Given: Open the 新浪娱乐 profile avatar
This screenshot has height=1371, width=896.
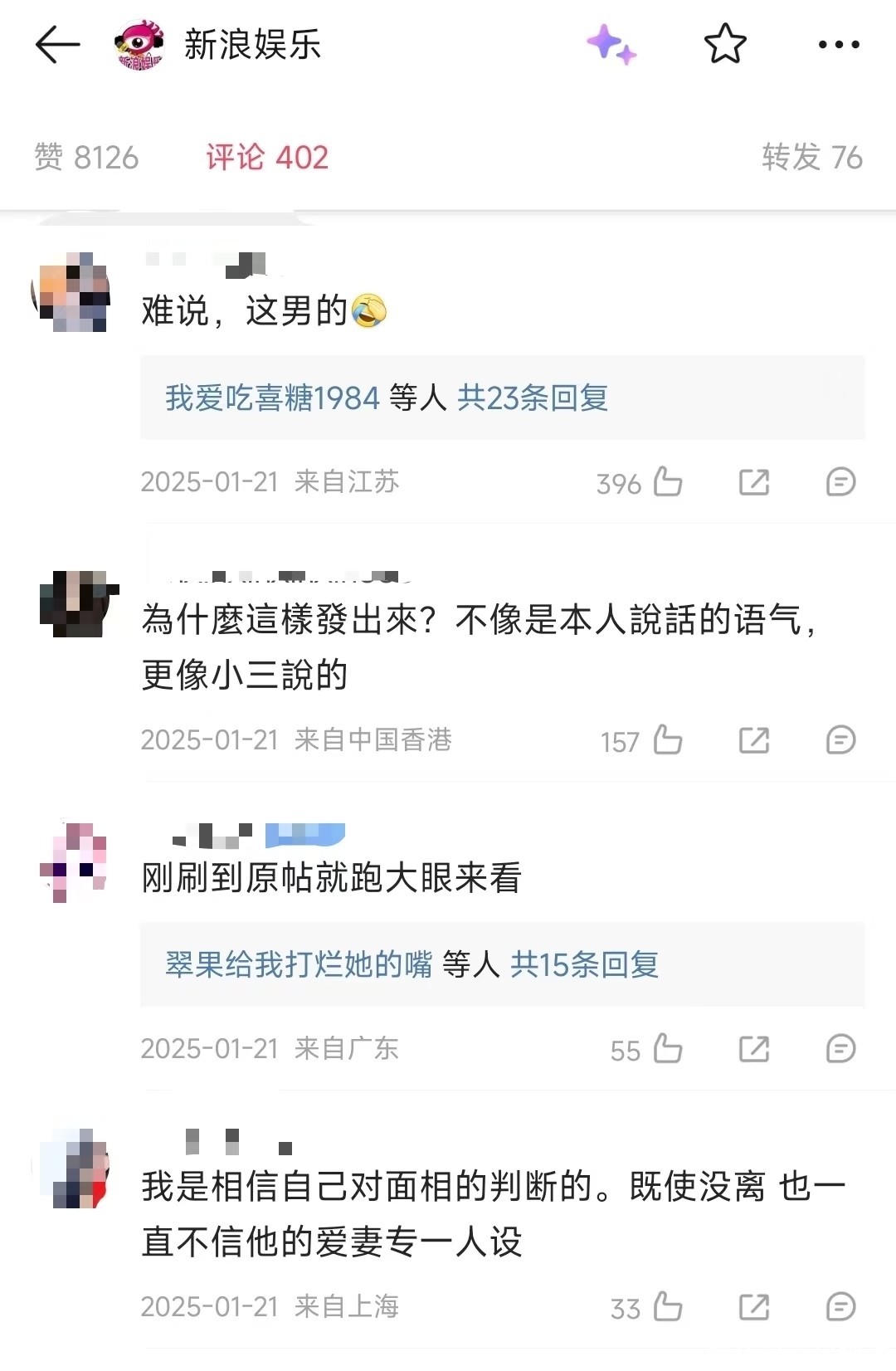Looking at the screenshot, I should (139, 45).
